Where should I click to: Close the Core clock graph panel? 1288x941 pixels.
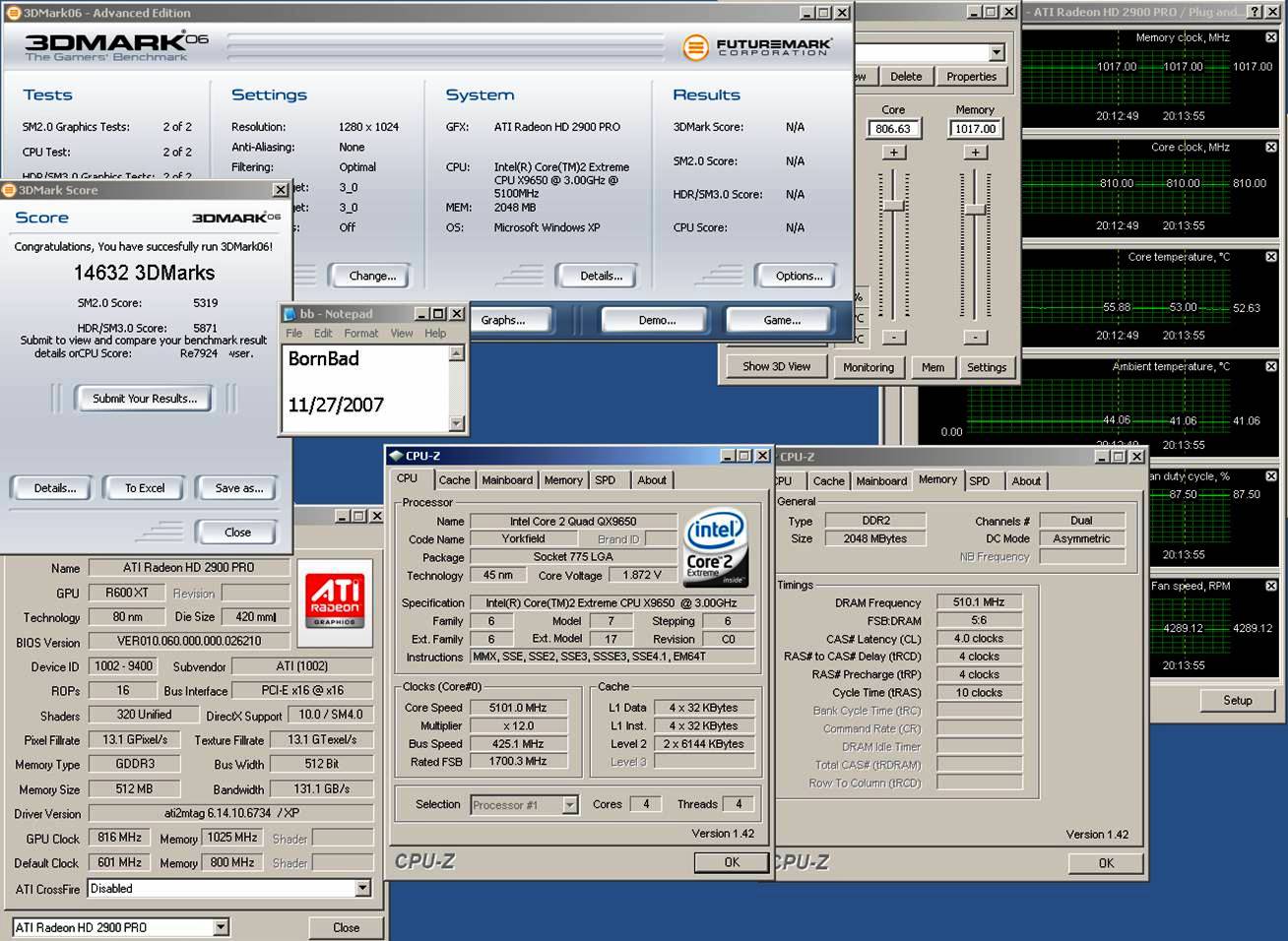(x=1270, y=147)
